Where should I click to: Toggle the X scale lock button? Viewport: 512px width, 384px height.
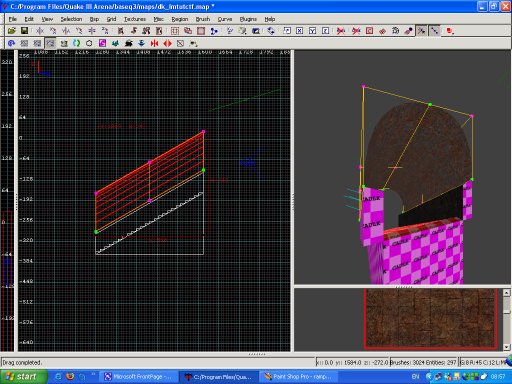click(299, 31)
